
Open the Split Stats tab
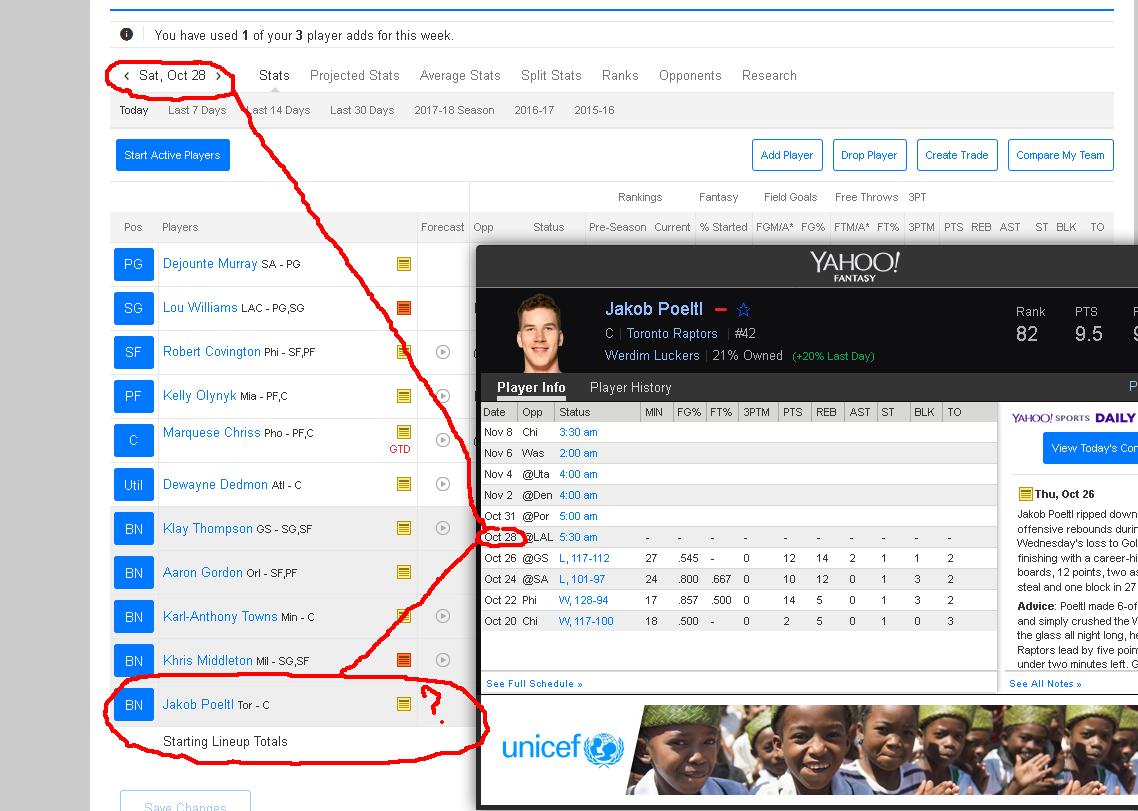(x=551, y=76)
